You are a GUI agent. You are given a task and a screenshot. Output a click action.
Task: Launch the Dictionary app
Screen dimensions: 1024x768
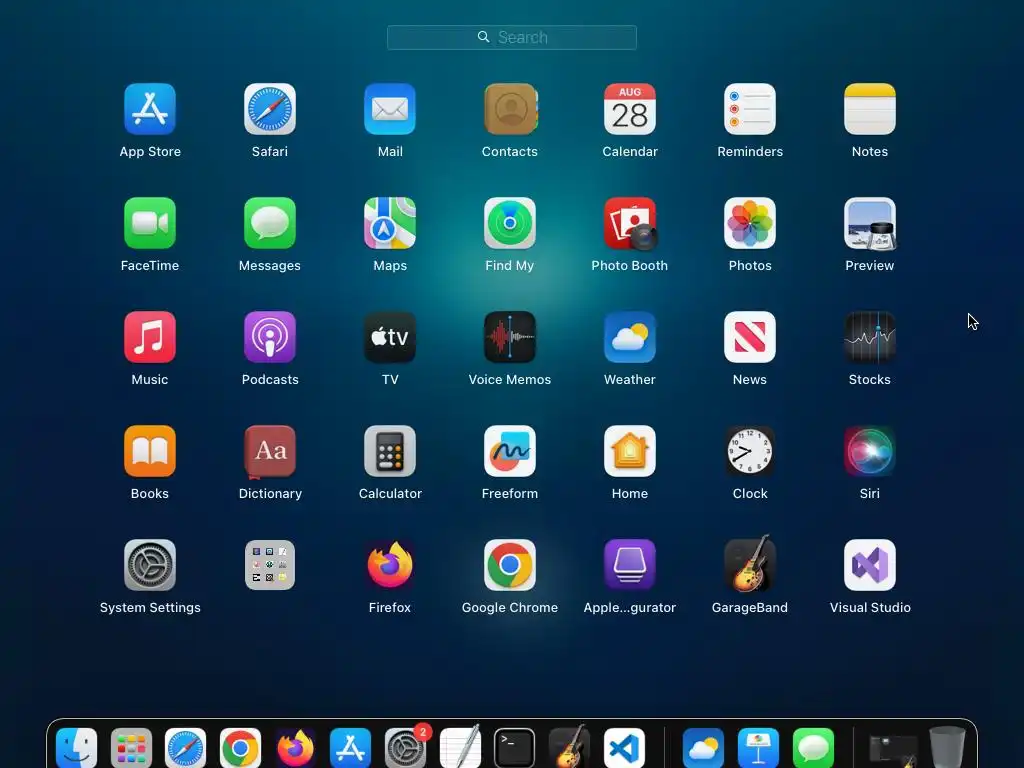pos(270,451)
